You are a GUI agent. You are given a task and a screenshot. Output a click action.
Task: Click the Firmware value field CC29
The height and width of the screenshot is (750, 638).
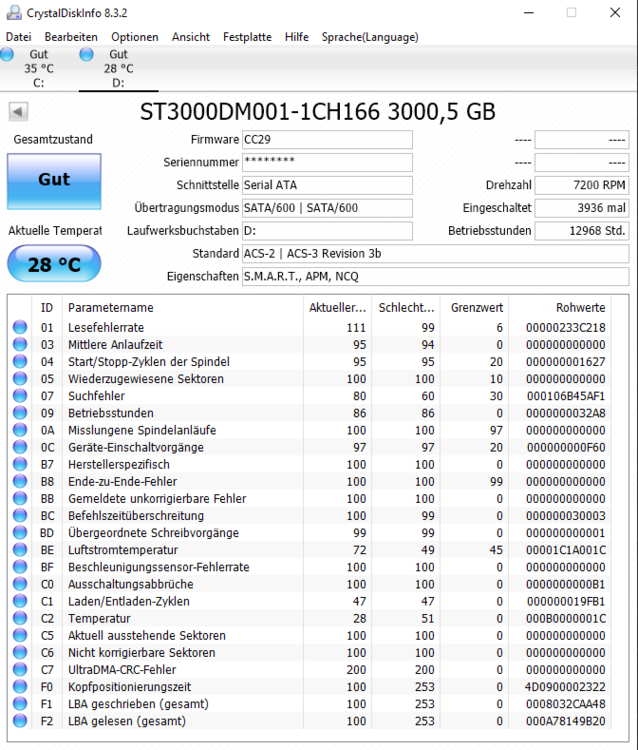(x=327, y=140)
